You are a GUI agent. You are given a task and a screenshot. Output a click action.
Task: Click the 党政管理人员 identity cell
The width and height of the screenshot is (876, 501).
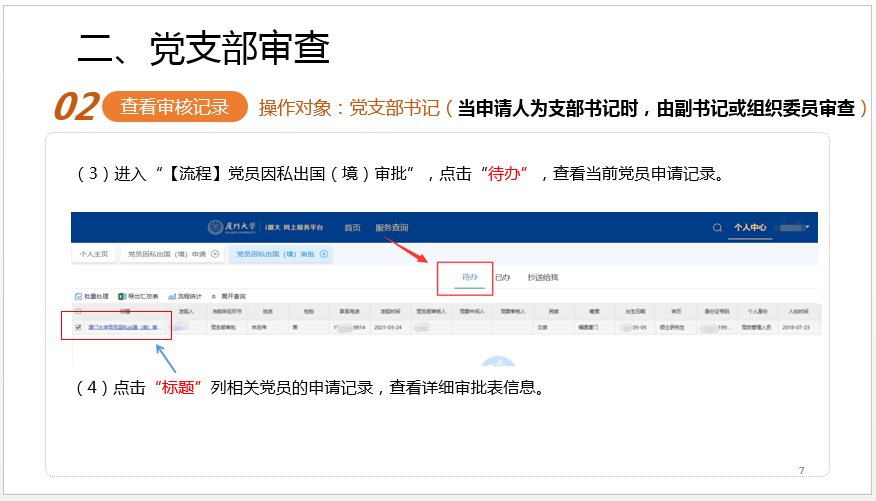click(x=756, y=327)
